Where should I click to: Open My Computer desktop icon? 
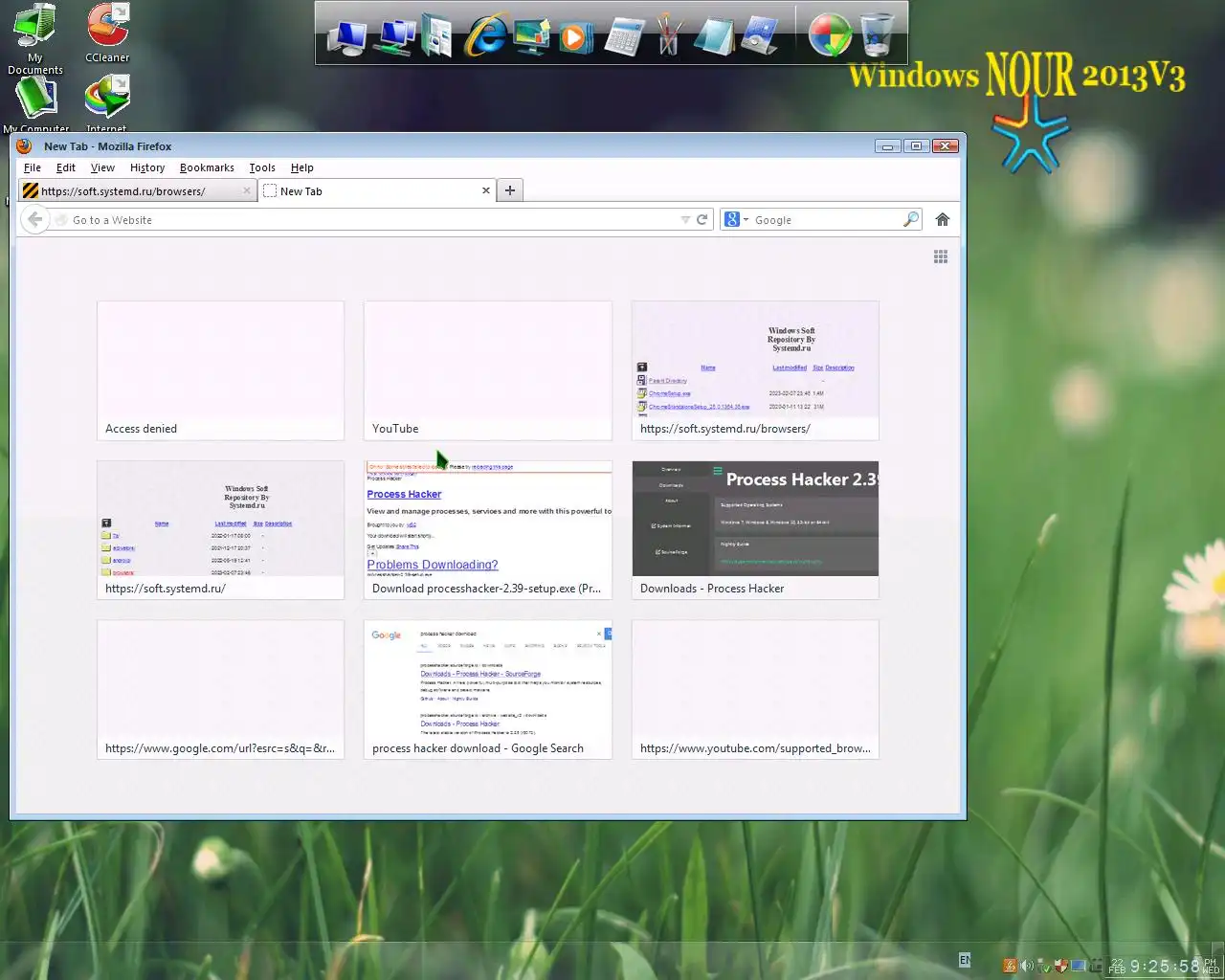click(36, 104)
